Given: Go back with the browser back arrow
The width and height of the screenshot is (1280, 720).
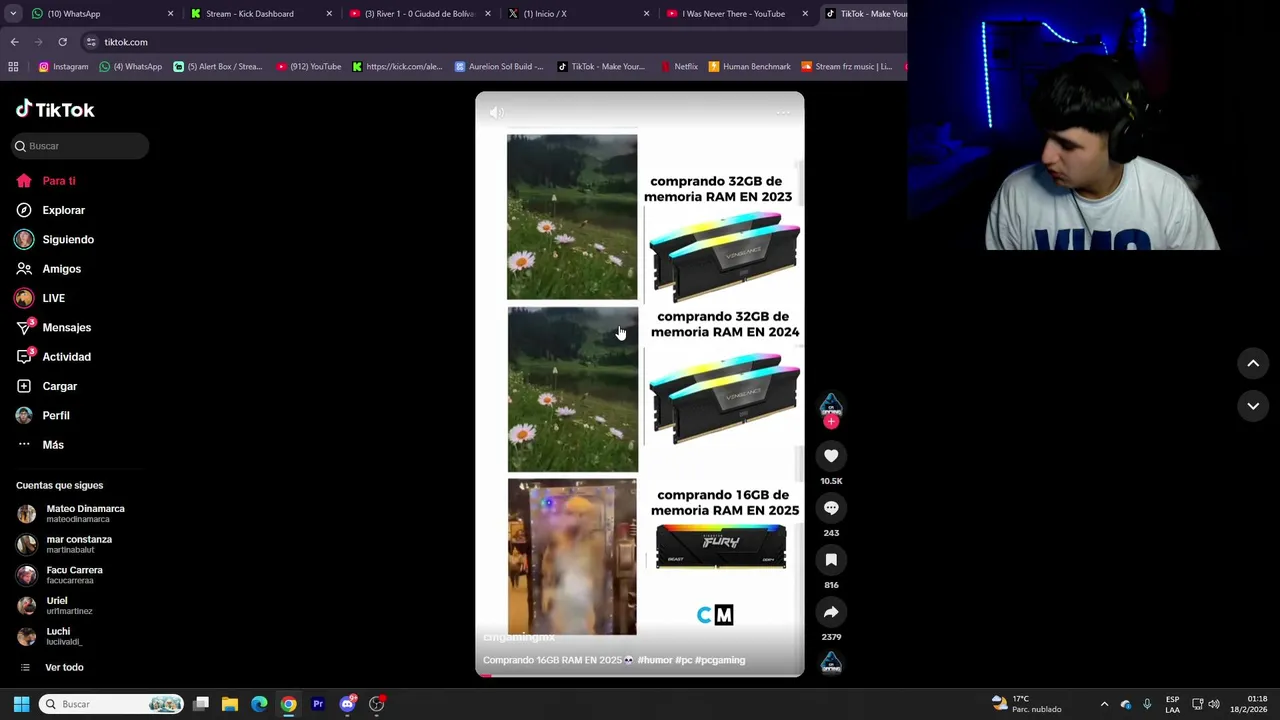Looking at the screenshot, I should tap(15, 42).
